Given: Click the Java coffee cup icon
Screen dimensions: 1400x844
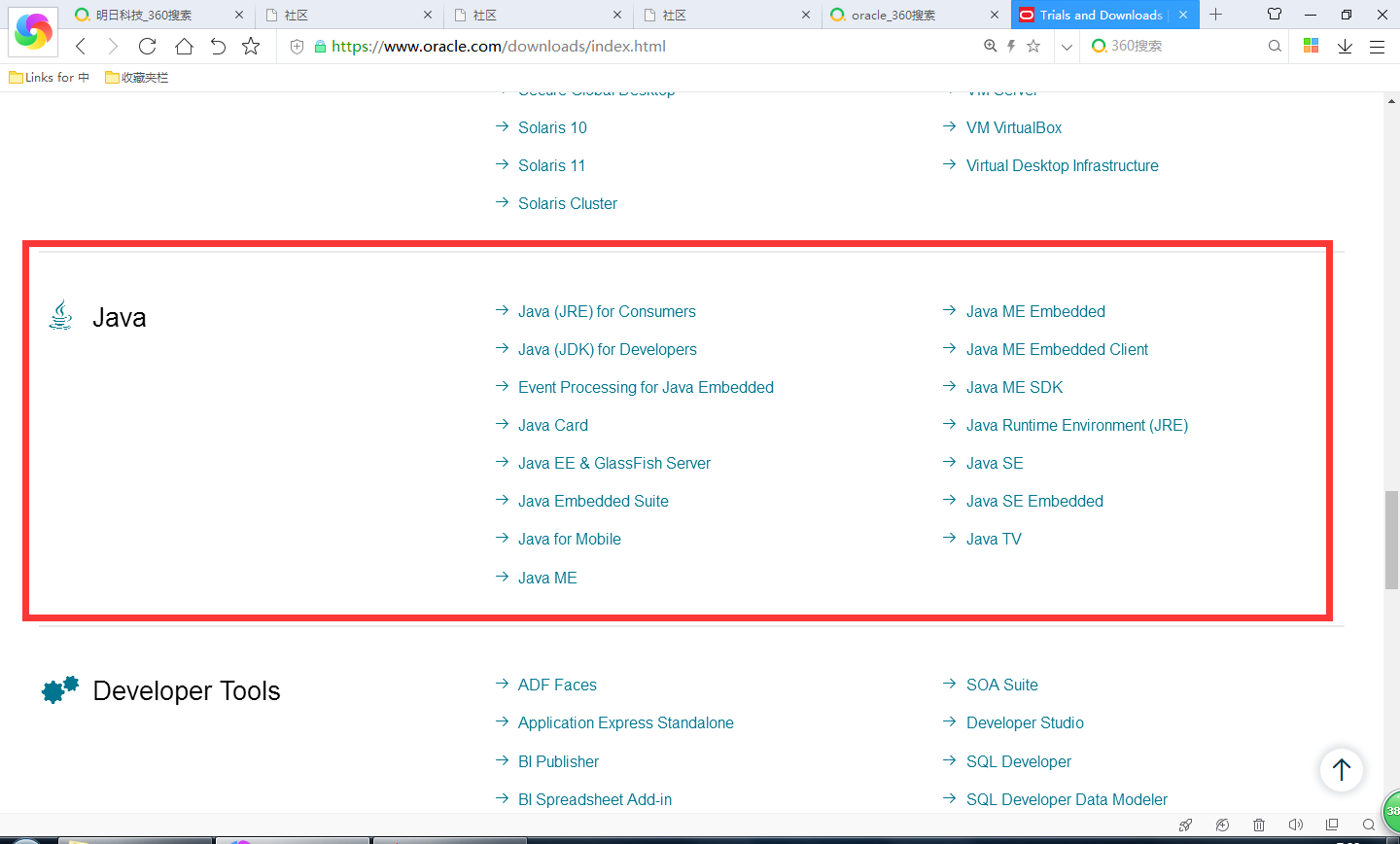Looking at the screenshot, I should [60, 315].
